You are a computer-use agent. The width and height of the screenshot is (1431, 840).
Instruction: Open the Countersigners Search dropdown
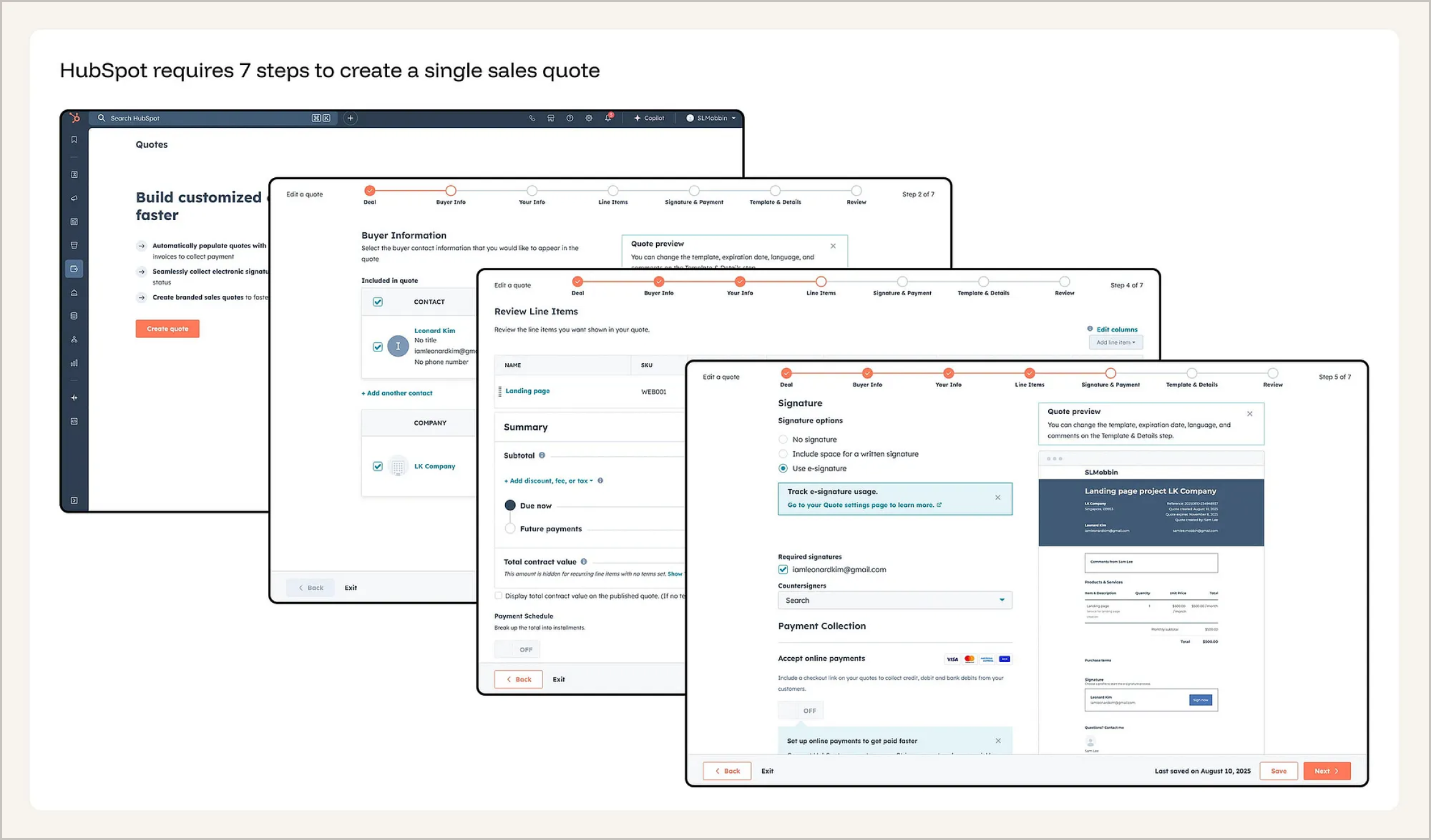point(895,600)
